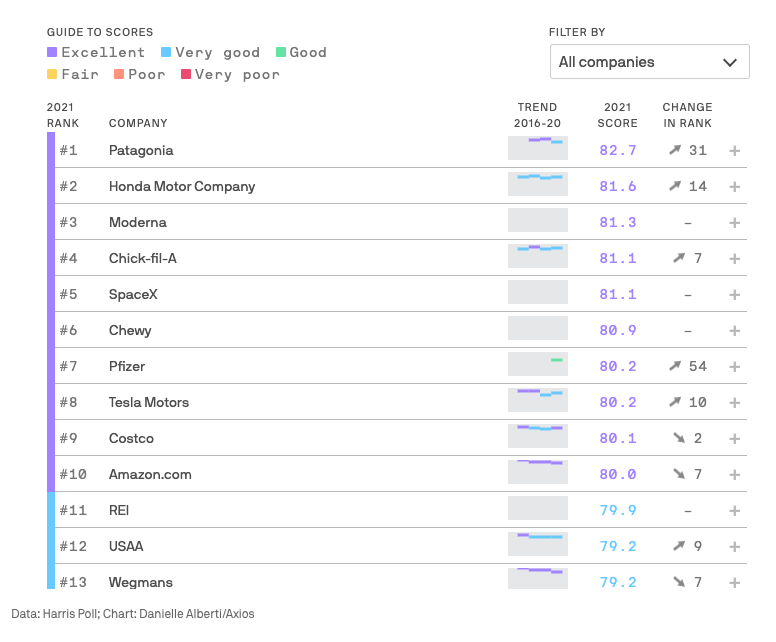Select the Pfizer company name
This screenshot has height=642, width=776.
[x=127, y=366]
